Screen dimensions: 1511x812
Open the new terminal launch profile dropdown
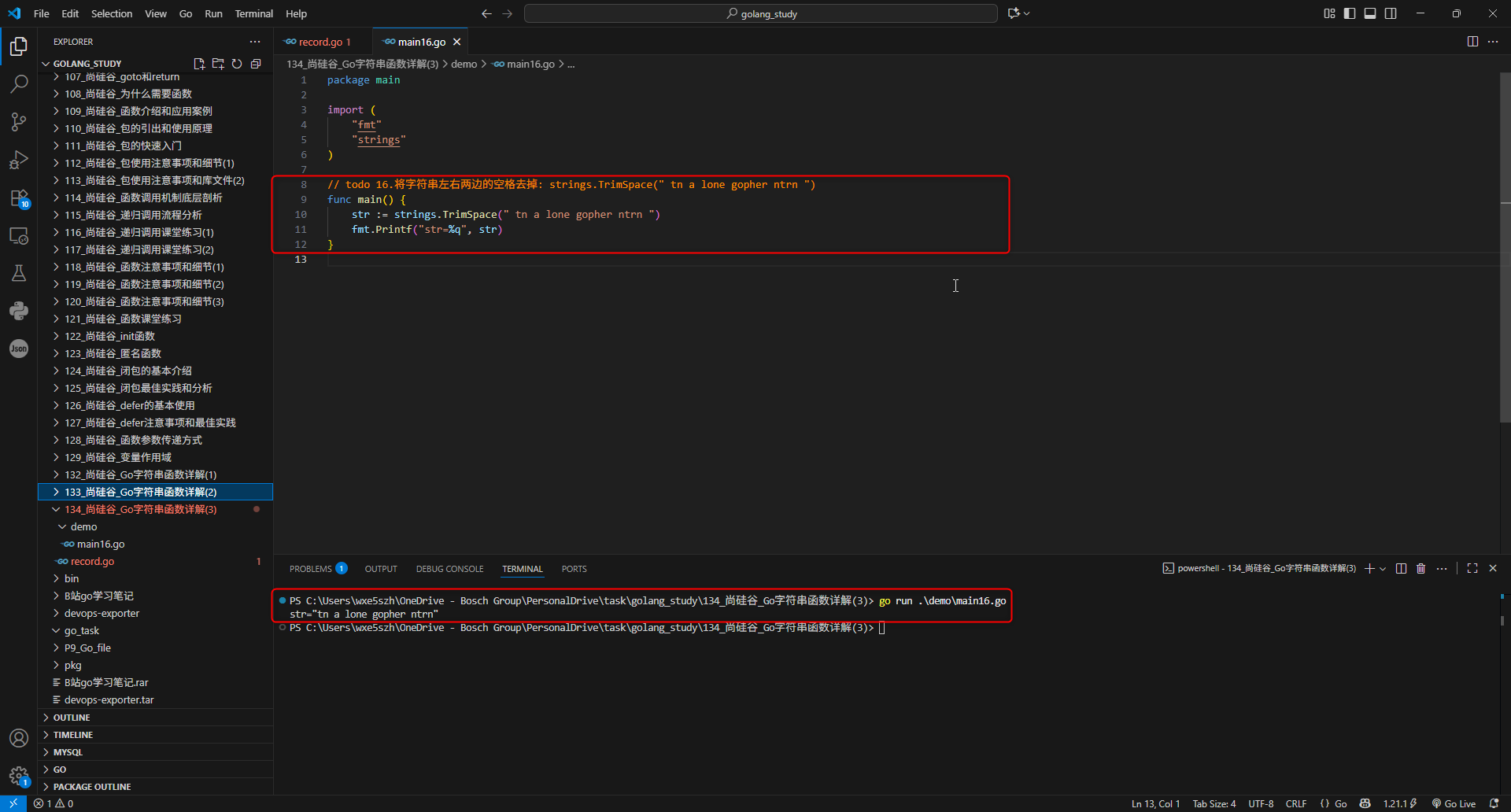(1383, 568)
